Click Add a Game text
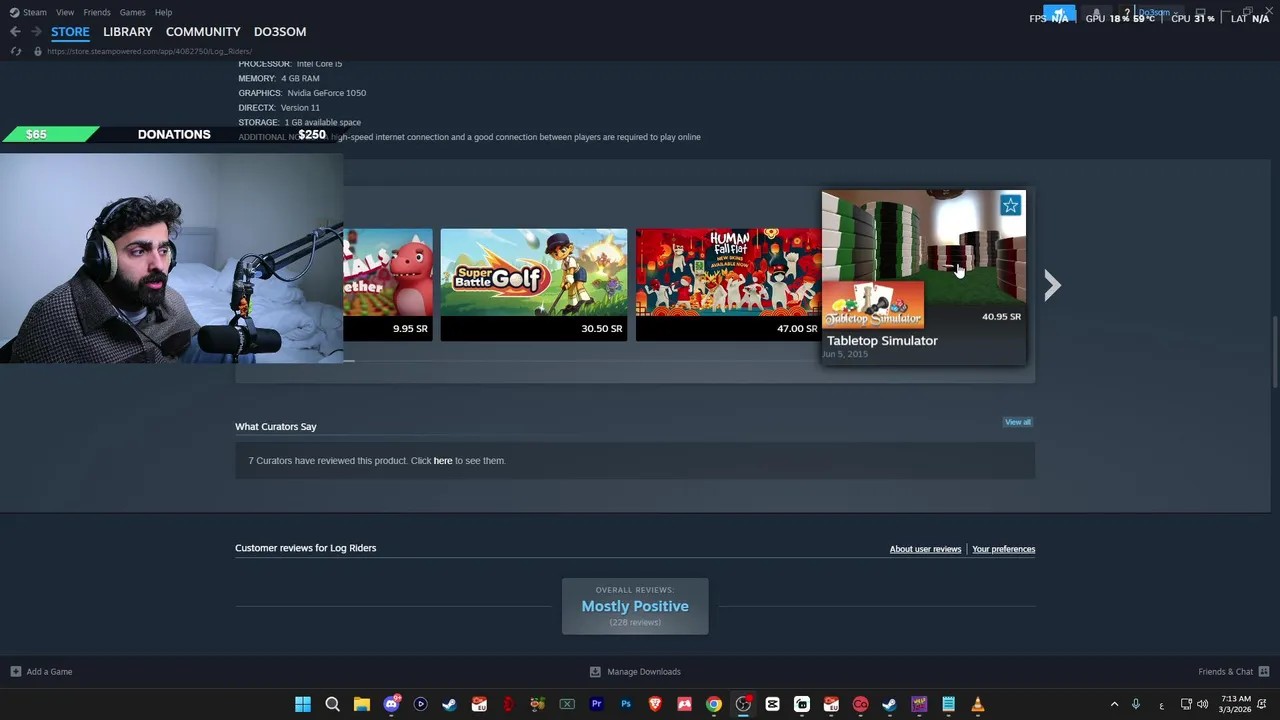Screen dimensions: 1280x720 [49, 672]
